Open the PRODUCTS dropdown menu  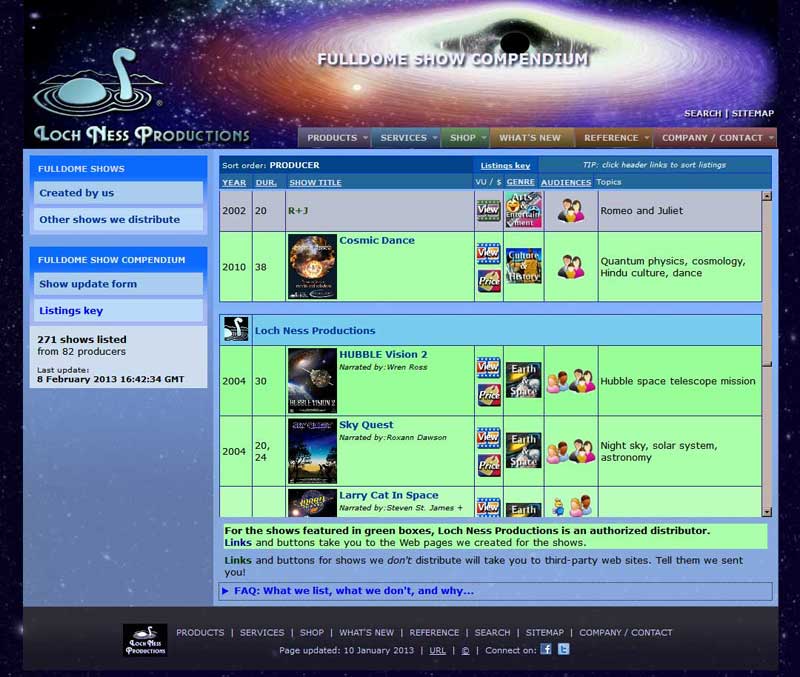tap(337, 138)
